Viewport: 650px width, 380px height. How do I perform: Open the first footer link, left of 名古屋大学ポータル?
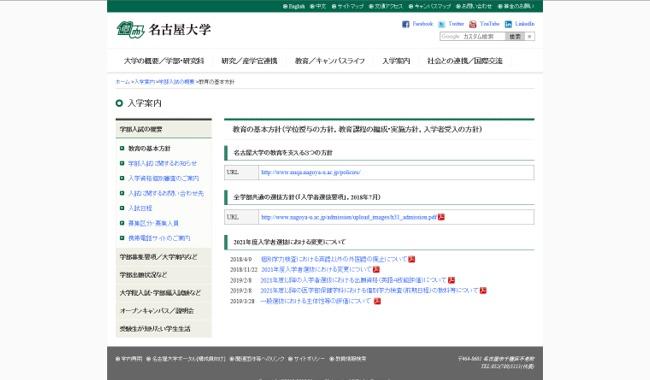click(x=132, y=358)
